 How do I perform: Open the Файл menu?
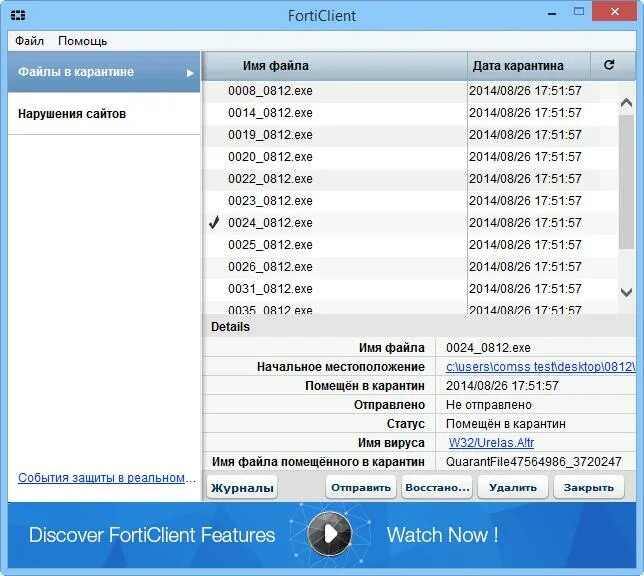[x=30, y=41]
